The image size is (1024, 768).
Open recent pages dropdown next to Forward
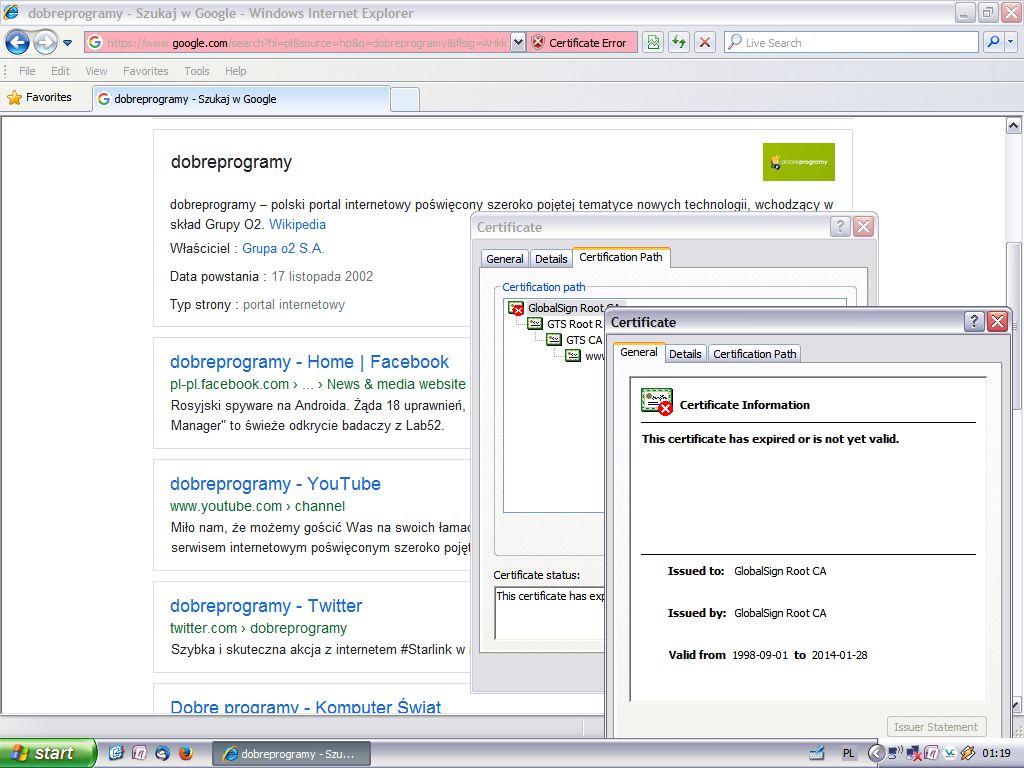coord(67,43)
